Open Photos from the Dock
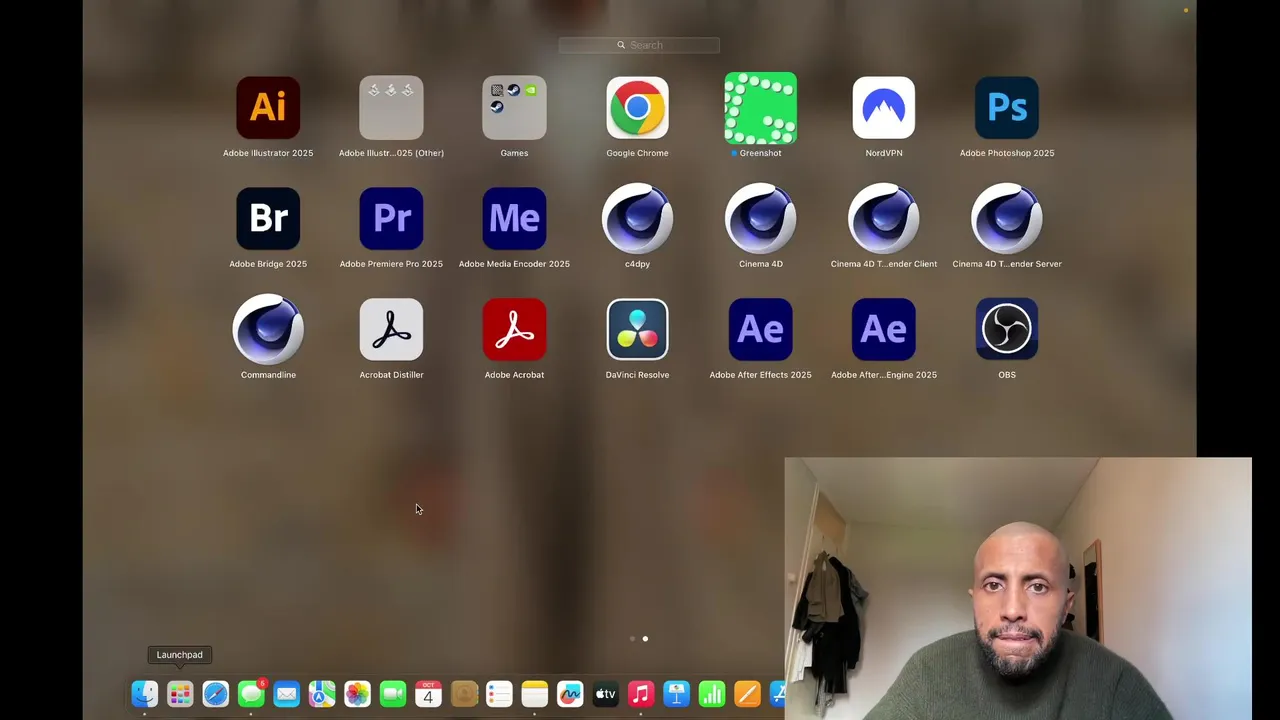1280x720 pixels. (357, 693)
